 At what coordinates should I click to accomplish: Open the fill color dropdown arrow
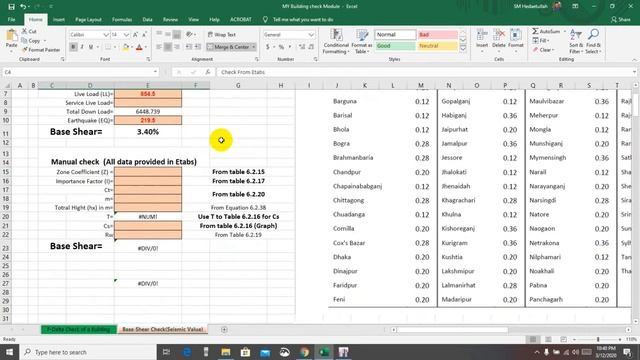tap(131, 47)
